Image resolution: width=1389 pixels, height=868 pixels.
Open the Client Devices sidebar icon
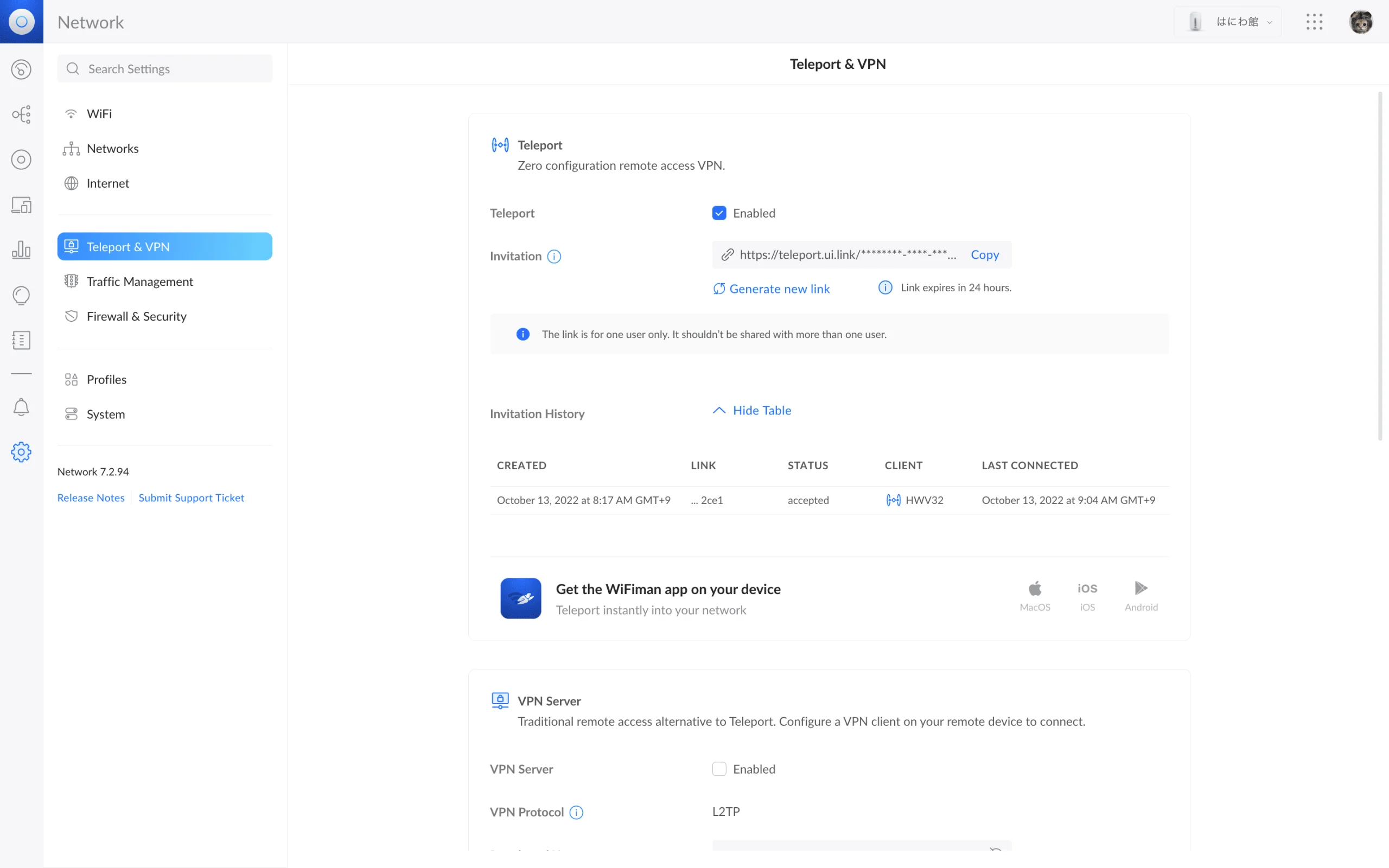[21, 205]
